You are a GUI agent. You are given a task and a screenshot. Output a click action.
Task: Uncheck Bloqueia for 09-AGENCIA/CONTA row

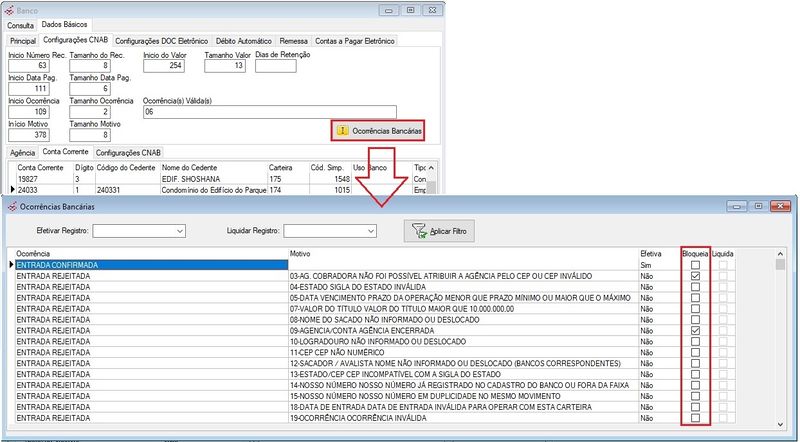pos(695,331)
